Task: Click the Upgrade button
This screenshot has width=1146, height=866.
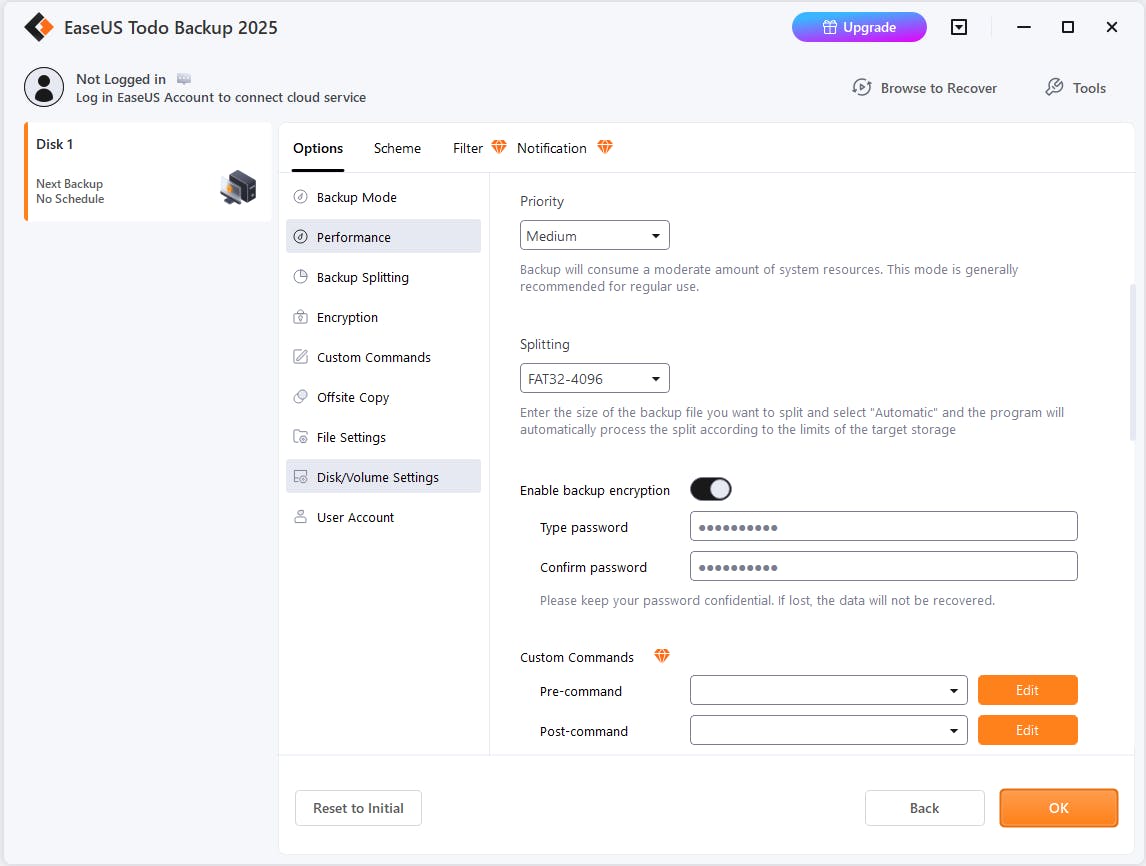Action: [859, 27]
